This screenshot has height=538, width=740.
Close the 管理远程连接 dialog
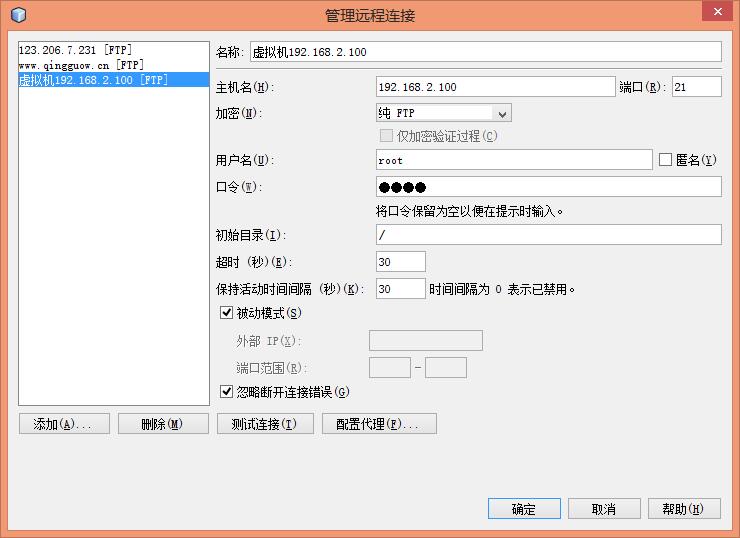click(718, 11)
